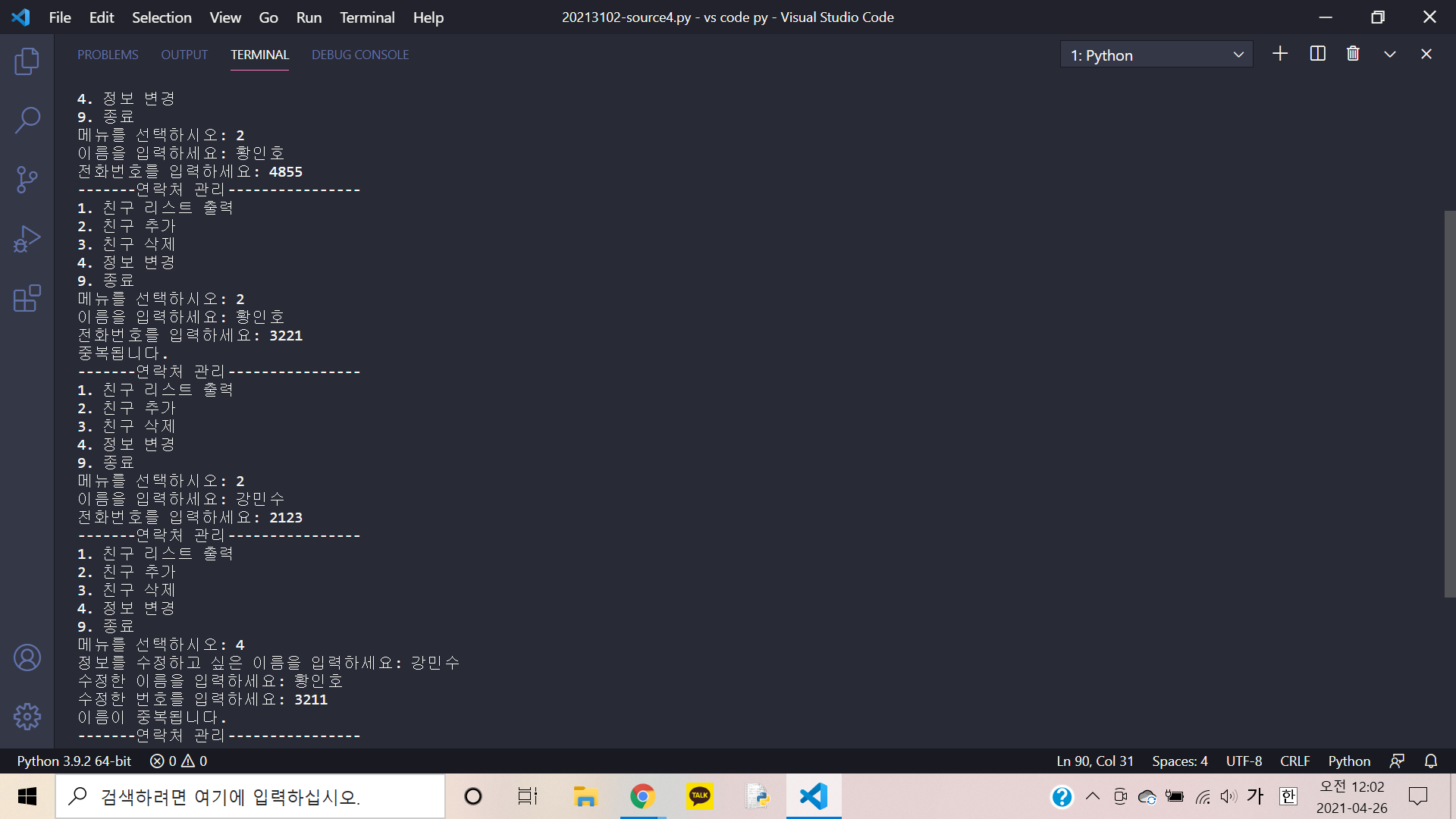Open Chrome from the taskbar
The height and width of the screenshot is (819, 1456).
[642, 796]
